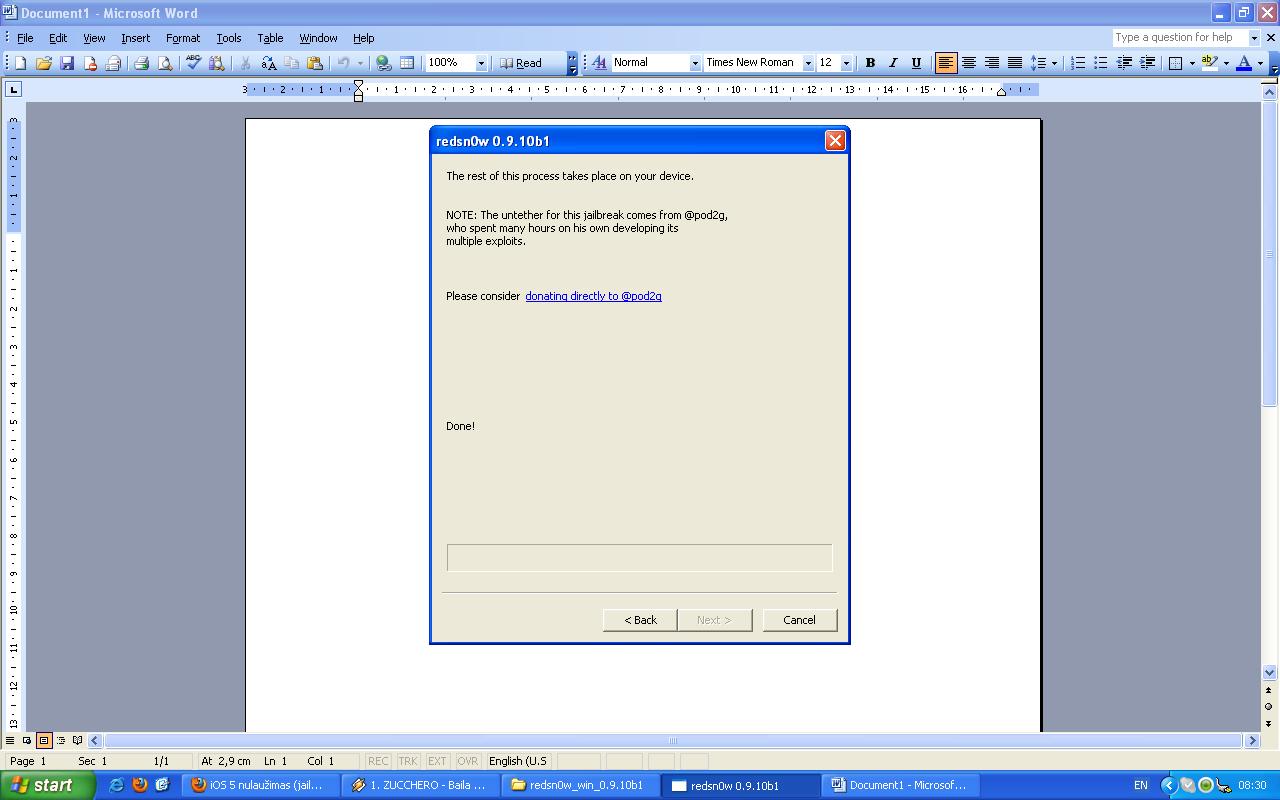This screenshot has height=800, width=1280.
Task: Open highlight color dropdown arrow
Action: click(x=1226, y=63)
